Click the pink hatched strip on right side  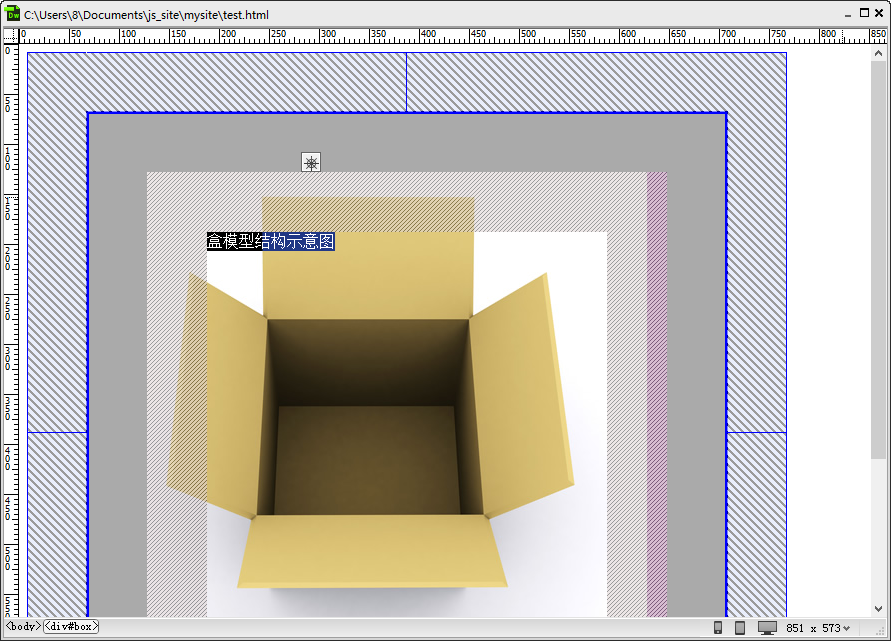coord(657,400)
